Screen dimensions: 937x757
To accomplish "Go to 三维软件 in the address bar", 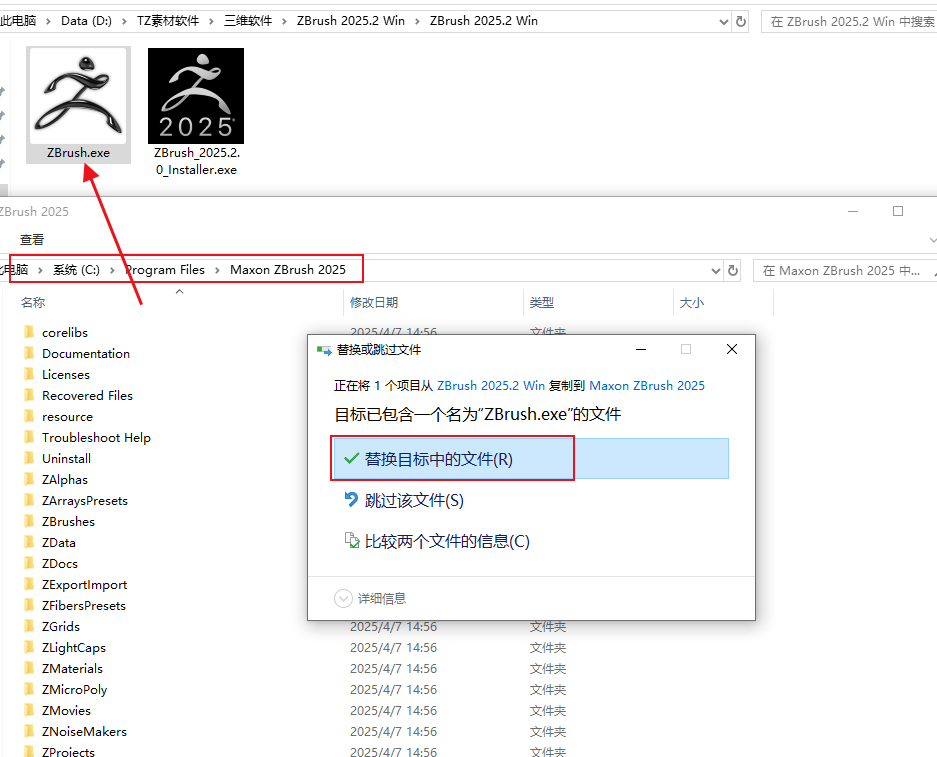I will 248,21.
